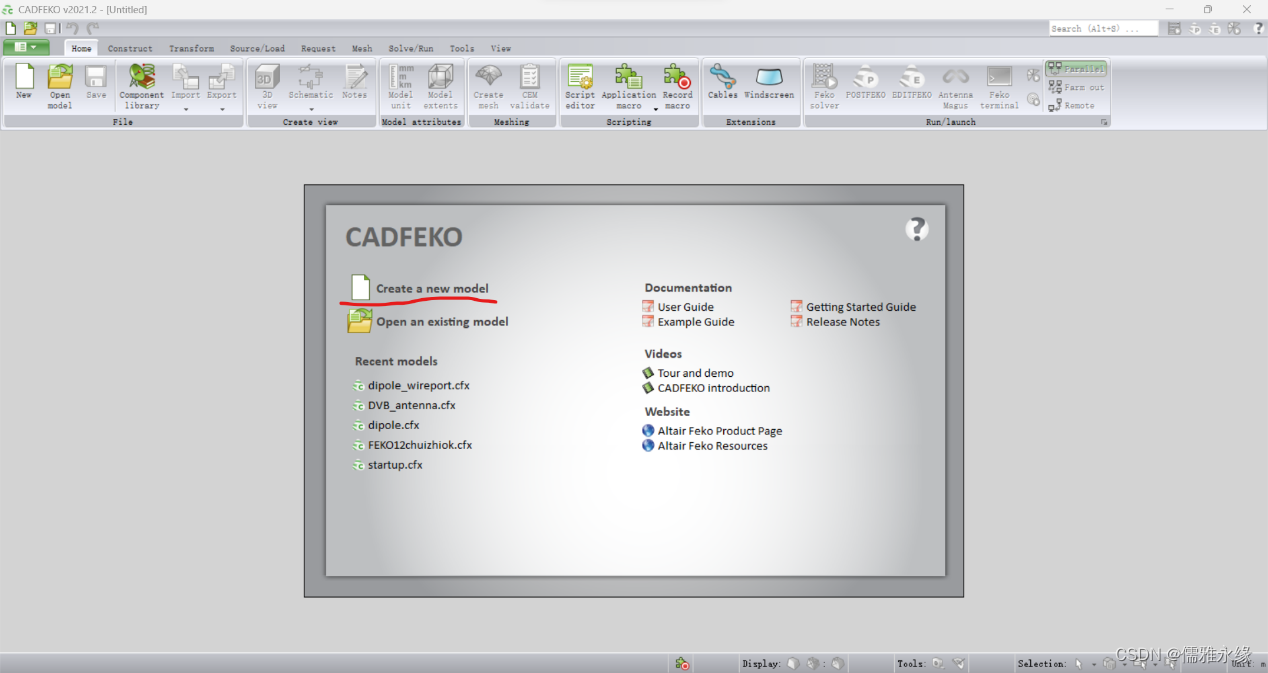Toggle the Farm out run option
The image size is (1268, 673).
coord(1076,87)
